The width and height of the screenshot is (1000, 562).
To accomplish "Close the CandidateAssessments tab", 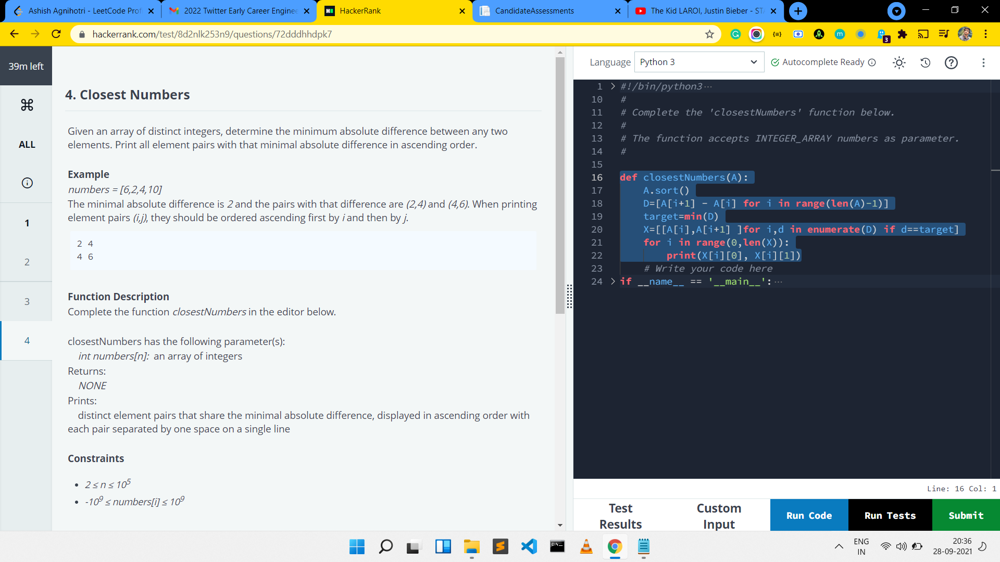I will point(617,11).
